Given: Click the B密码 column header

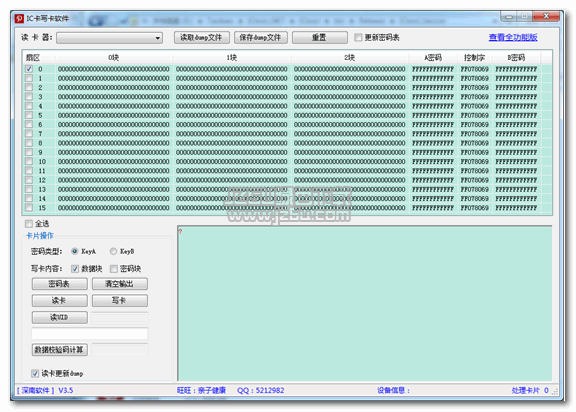Looking at the screenshot, I should [x=516, y=58].
